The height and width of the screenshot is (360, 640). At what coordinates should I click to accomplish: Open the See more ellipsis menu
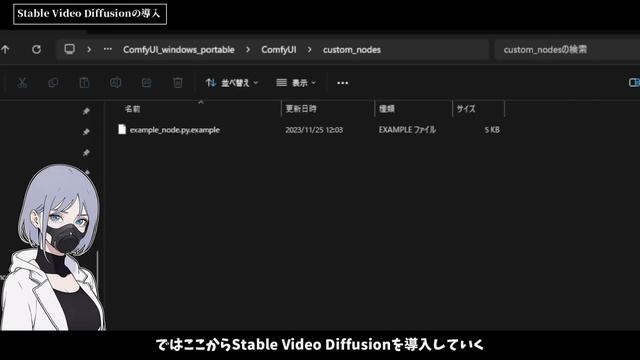click(x=342, y=83)
